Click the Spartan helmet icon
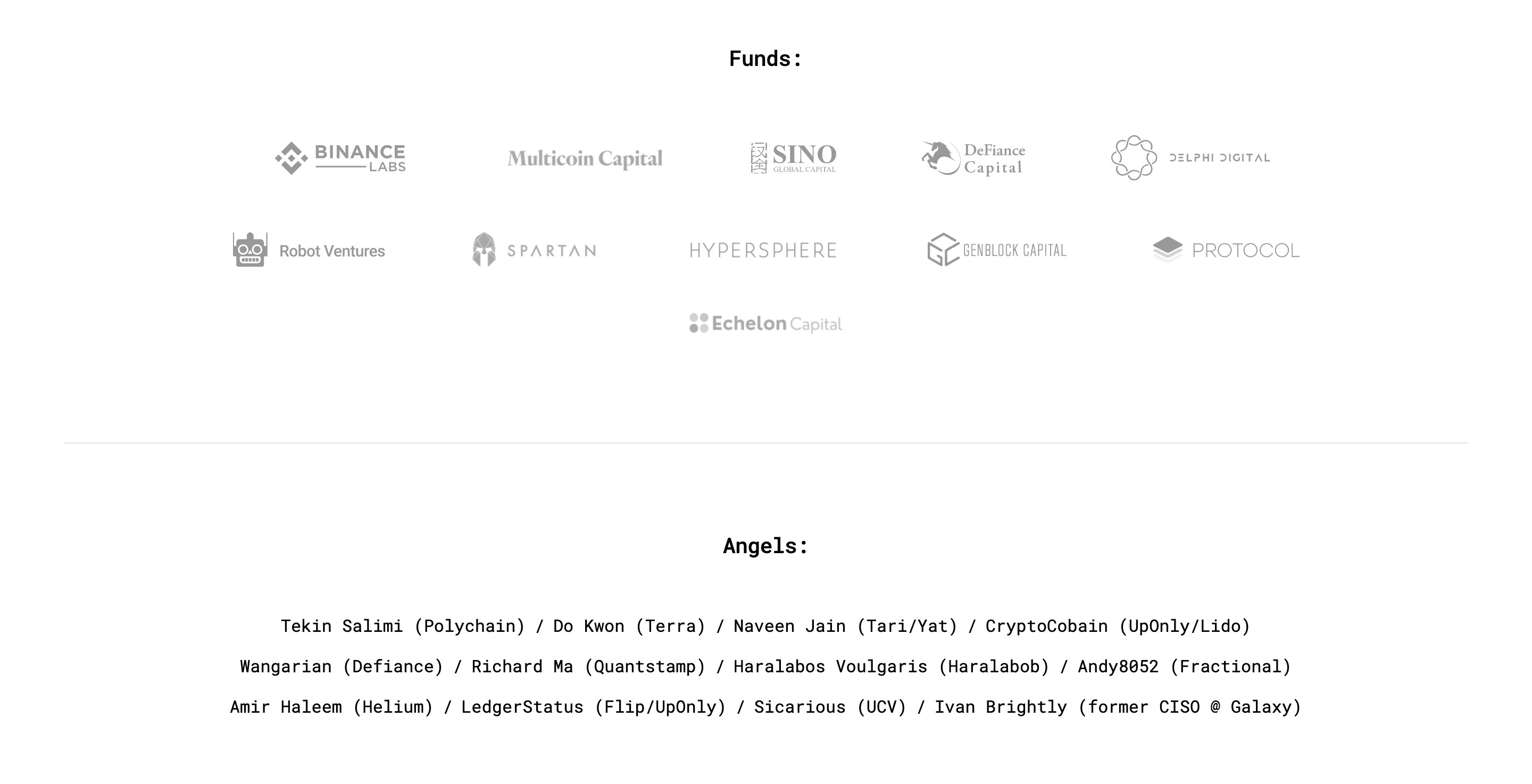The width and height of the screenshot is (1532, 784). tap(484, 250)
